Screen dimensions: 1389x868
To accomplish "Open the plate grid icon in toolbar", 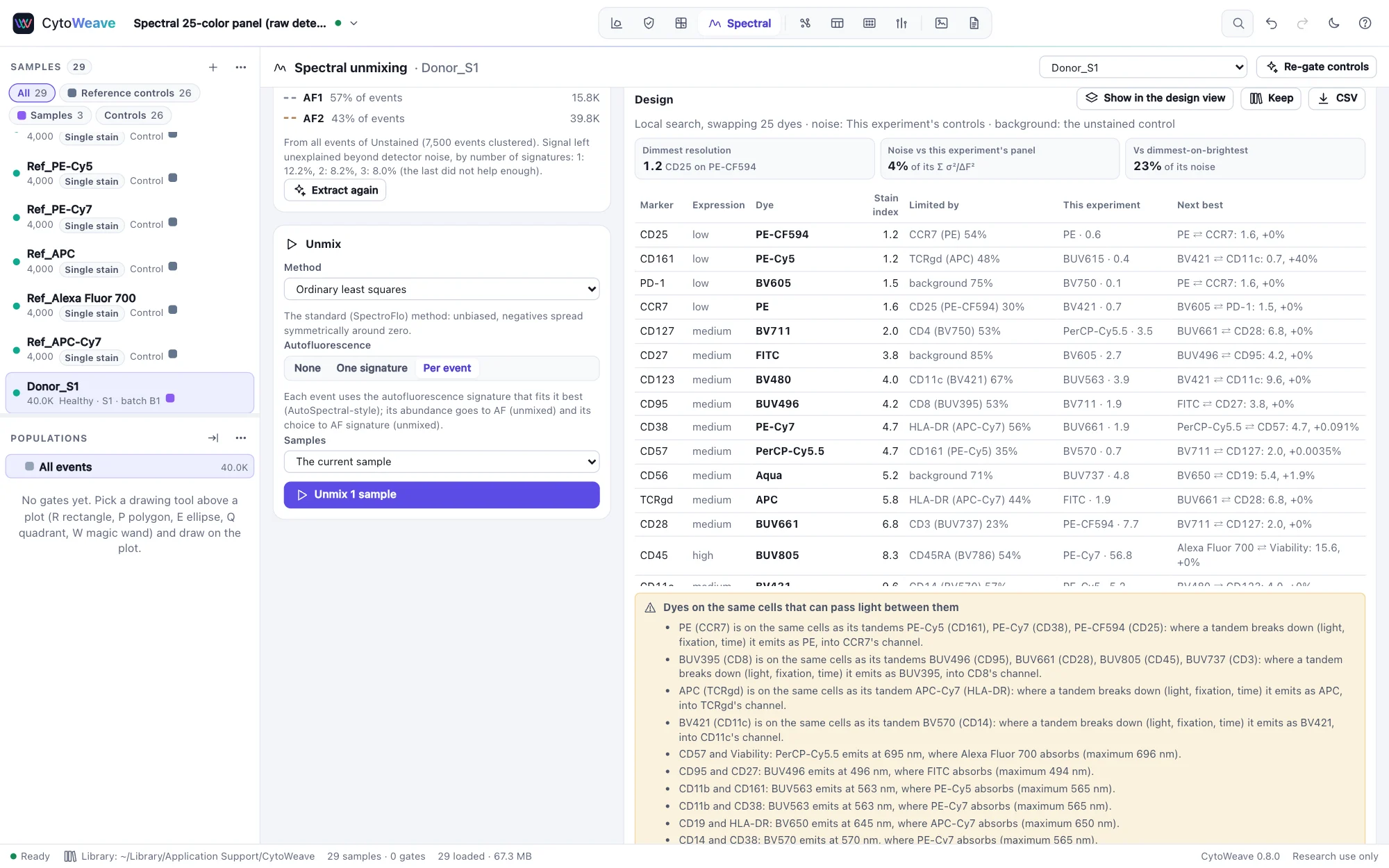I will point(870,23).
